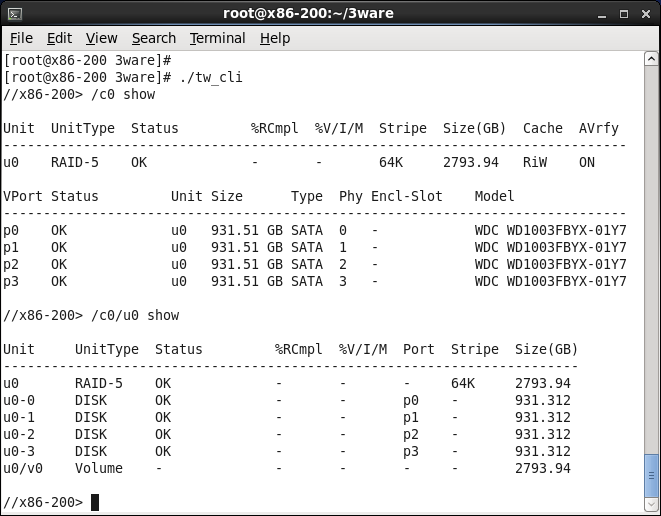661x516 pixels.
Task: Click the cursor at the last prompt
Action: coord(95,502)
